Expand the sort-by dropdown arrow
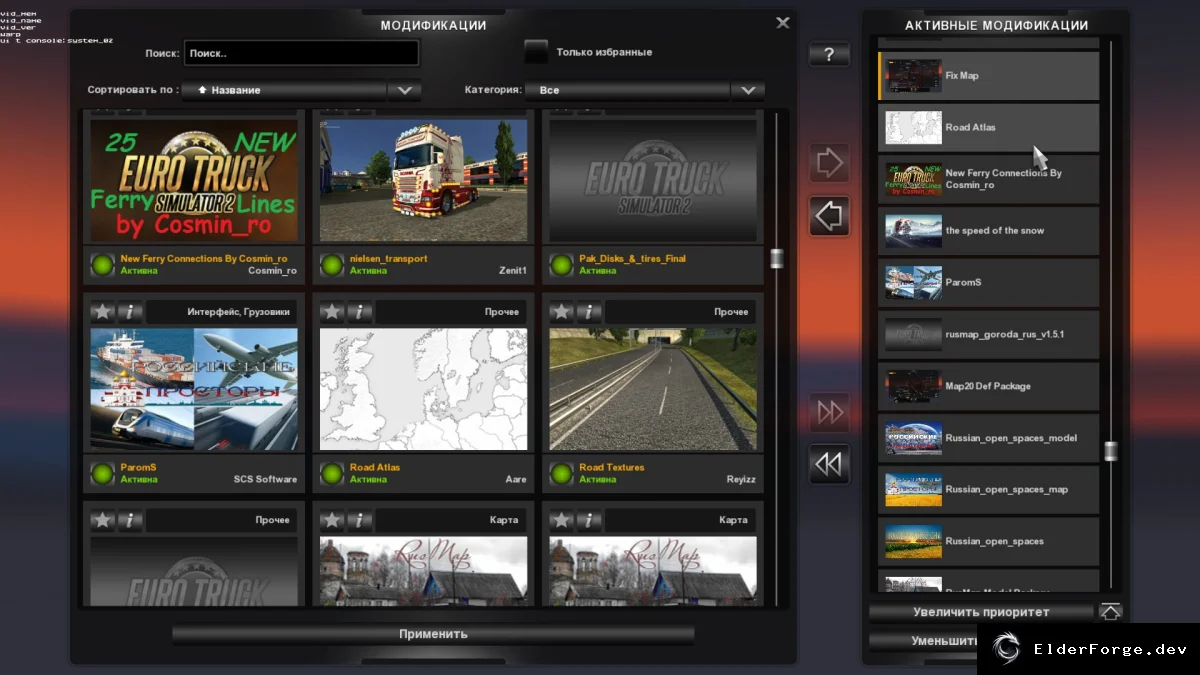The width and height of the screenshot is (1200, 675). click(404, 90)
